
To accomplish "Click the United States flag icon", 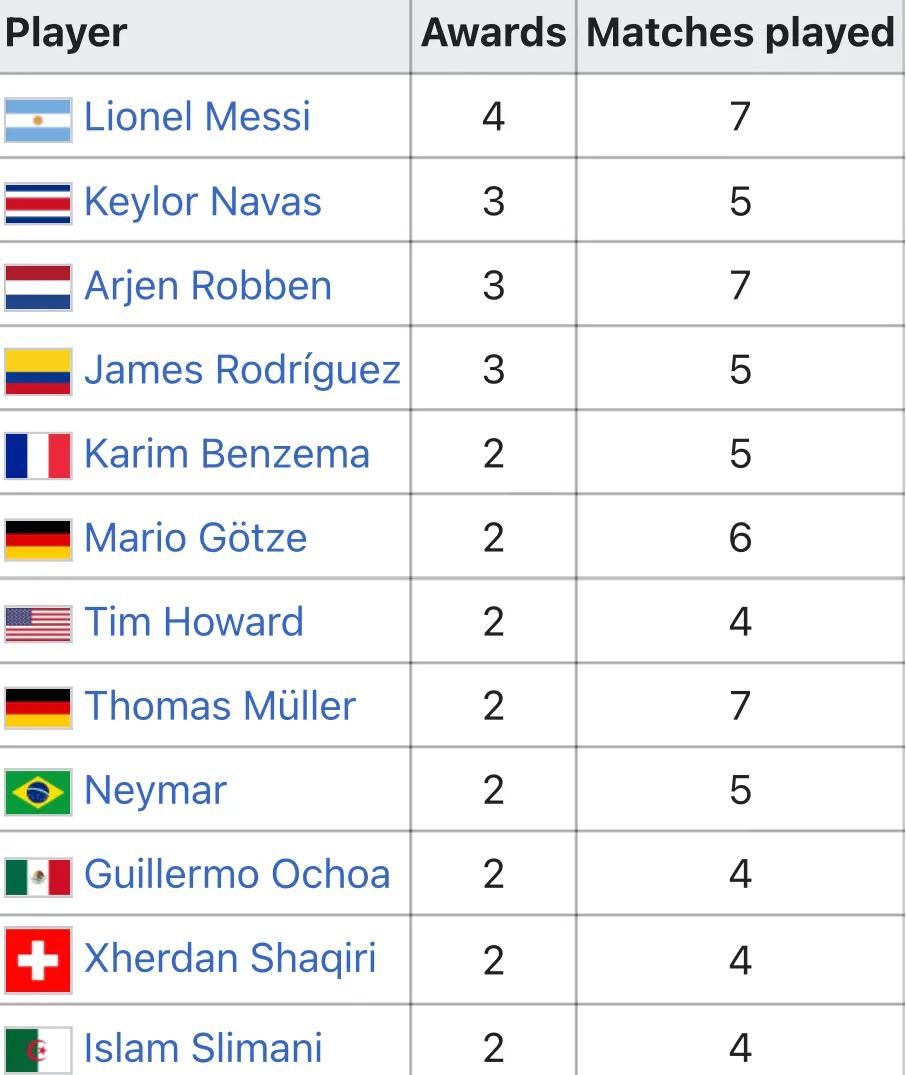I will point(38,624).
